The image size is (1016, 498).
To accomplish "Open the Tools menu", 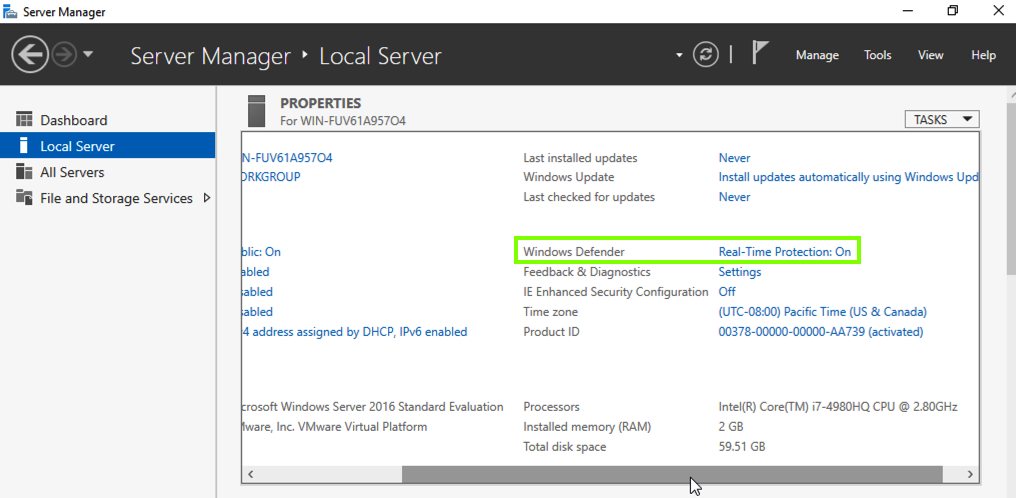I will 878,55.
